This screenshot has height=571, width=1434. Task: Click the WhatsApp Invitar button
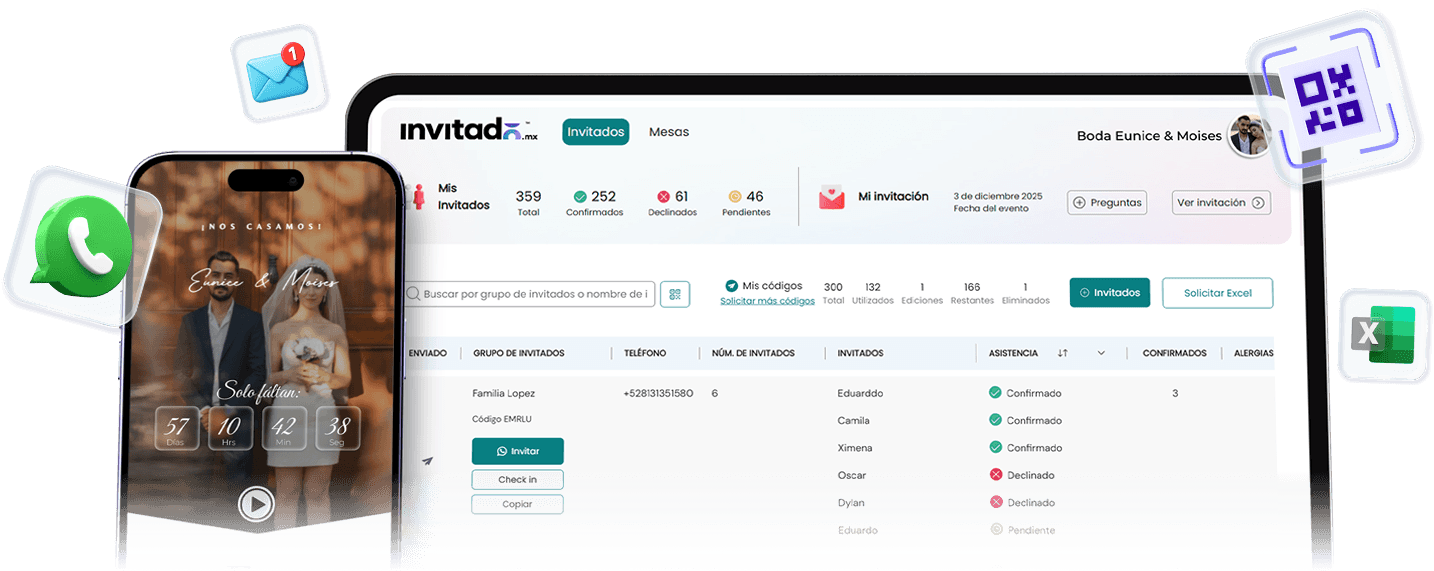click(x=517, y=451)
